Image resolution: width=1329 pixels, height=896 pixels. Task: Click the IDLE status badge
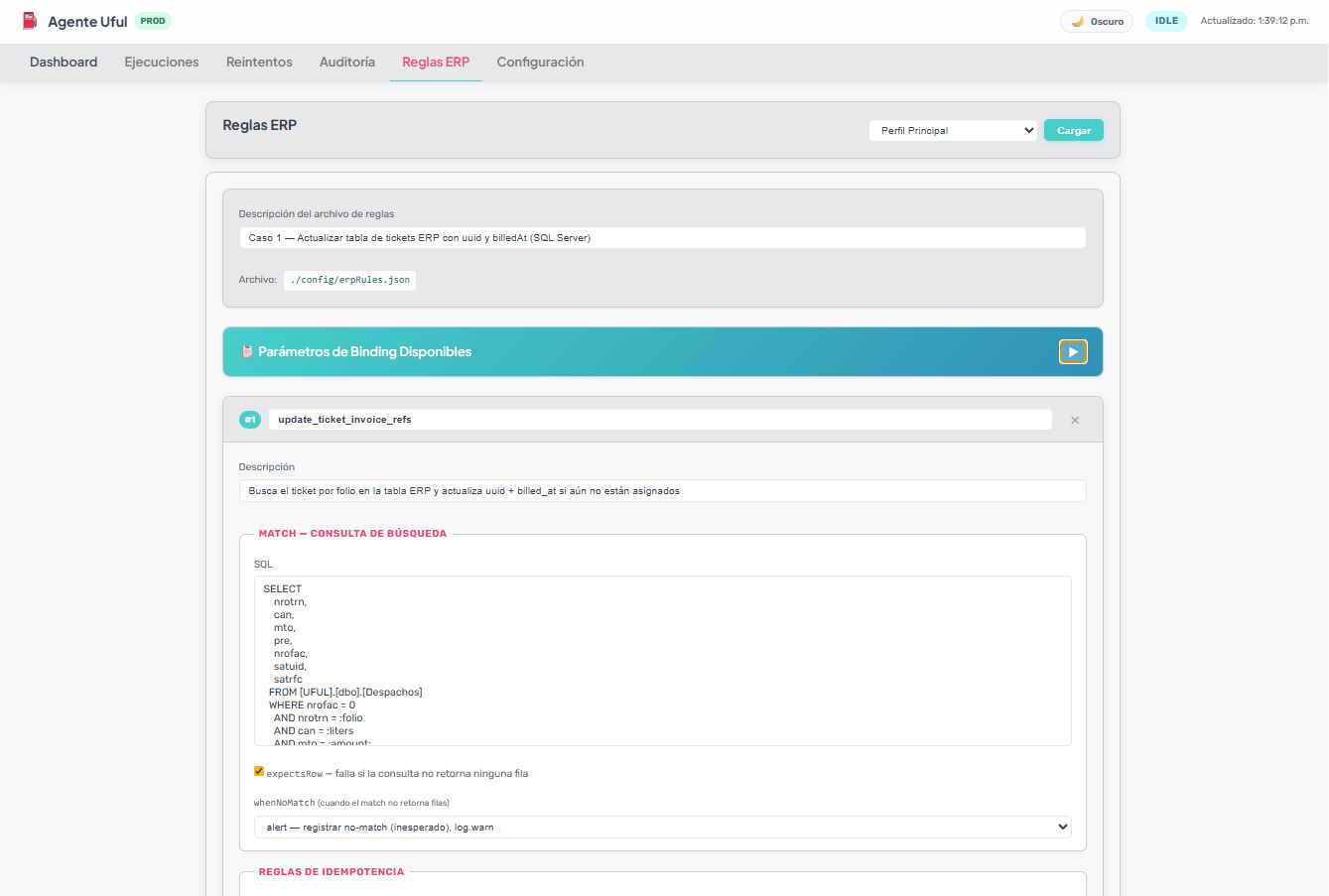tap(1166, 21)
